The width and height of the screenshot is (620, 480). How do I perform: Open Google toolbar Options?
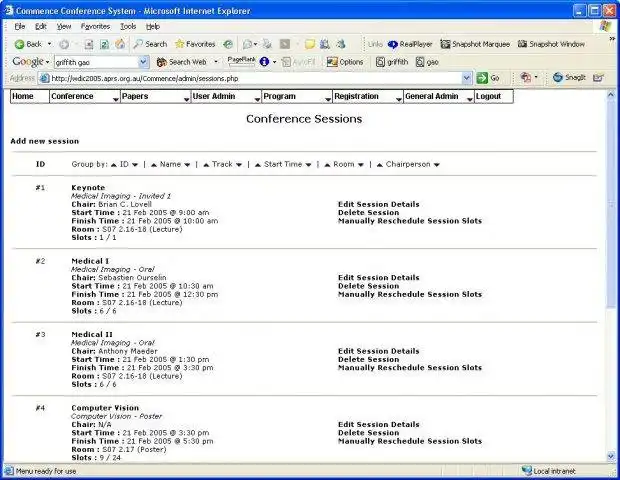[345, 62]
